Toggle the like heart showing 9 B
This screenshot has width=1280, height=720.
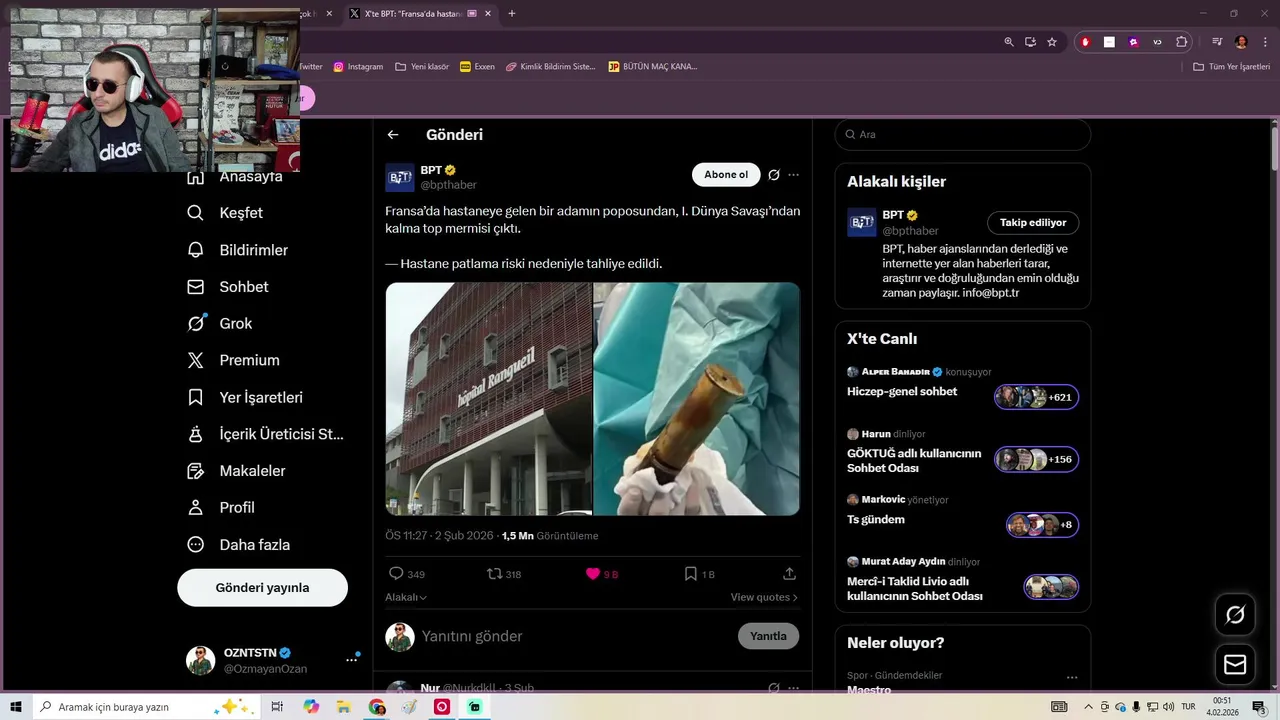(593, 574)
